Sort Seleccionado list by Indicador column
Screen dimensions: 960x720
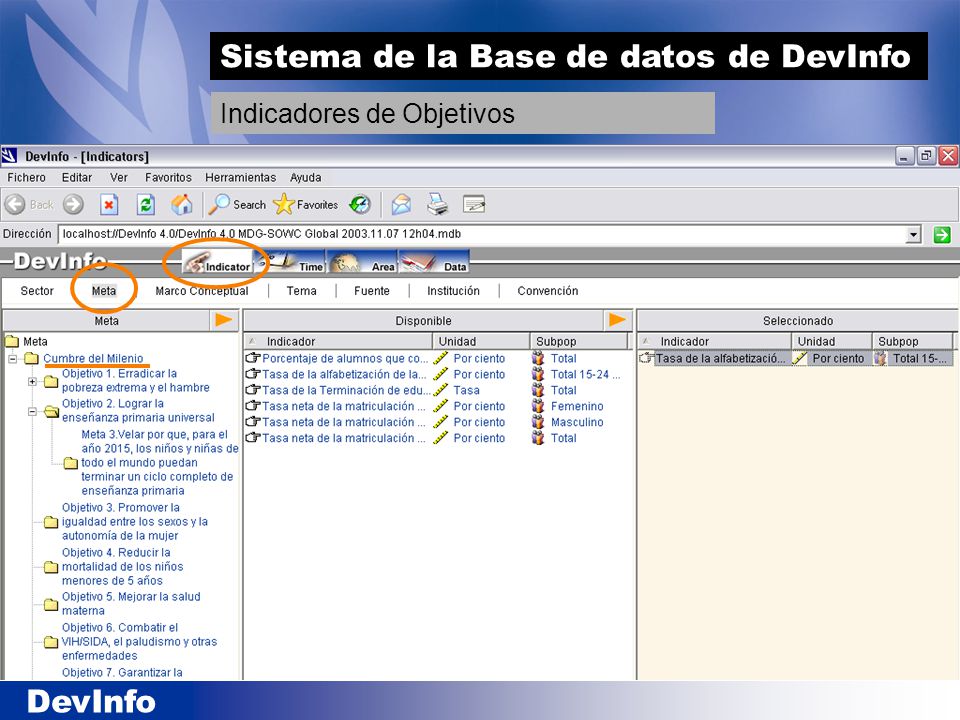pos(714,342)
